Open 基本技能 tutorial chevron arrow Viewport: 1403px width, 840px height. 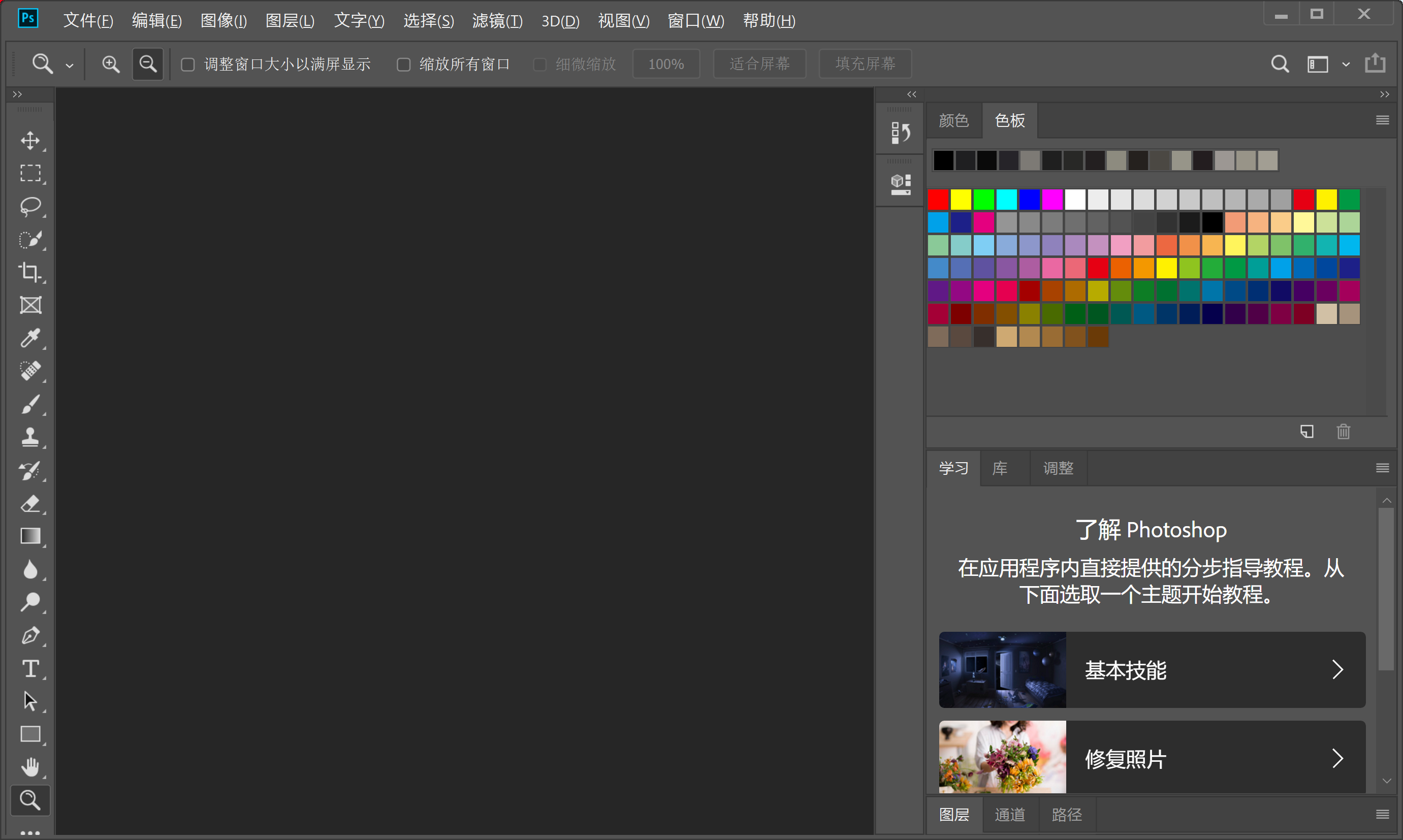pos(1337,670)
